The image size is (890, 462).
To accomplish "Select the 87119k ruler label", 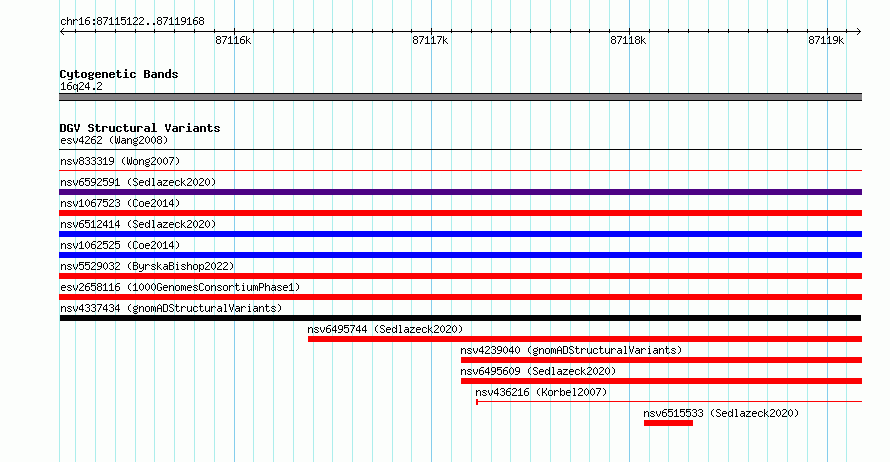I will [826, 40].
